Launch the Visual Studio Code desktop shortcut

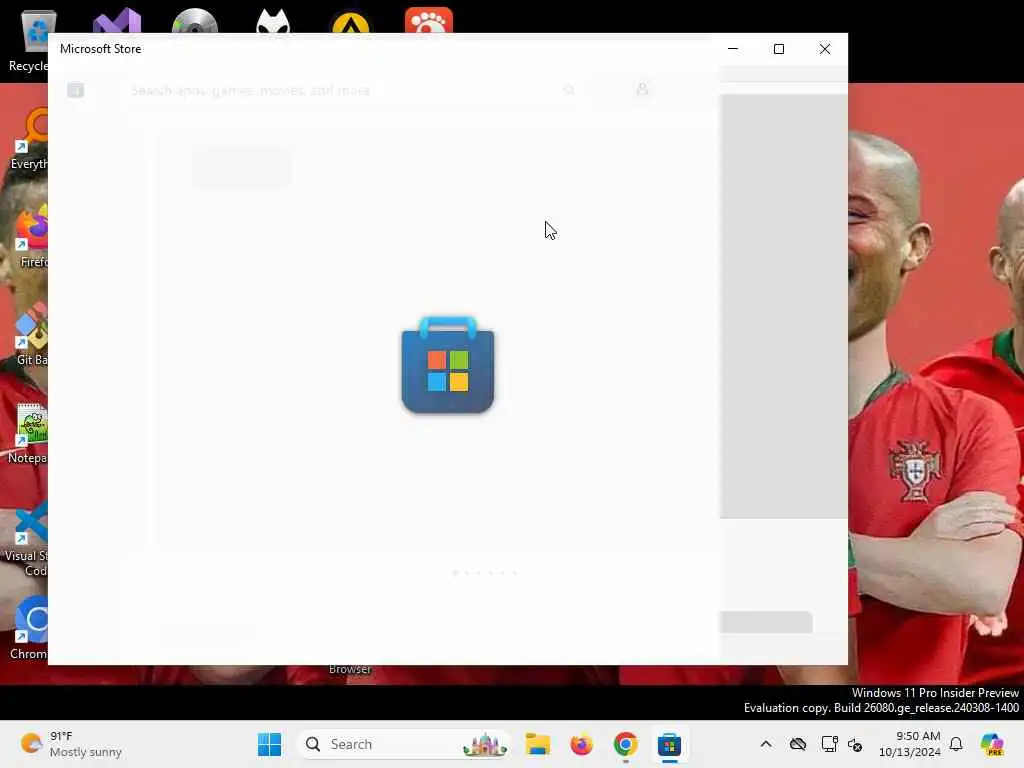[x=25, y=539]
